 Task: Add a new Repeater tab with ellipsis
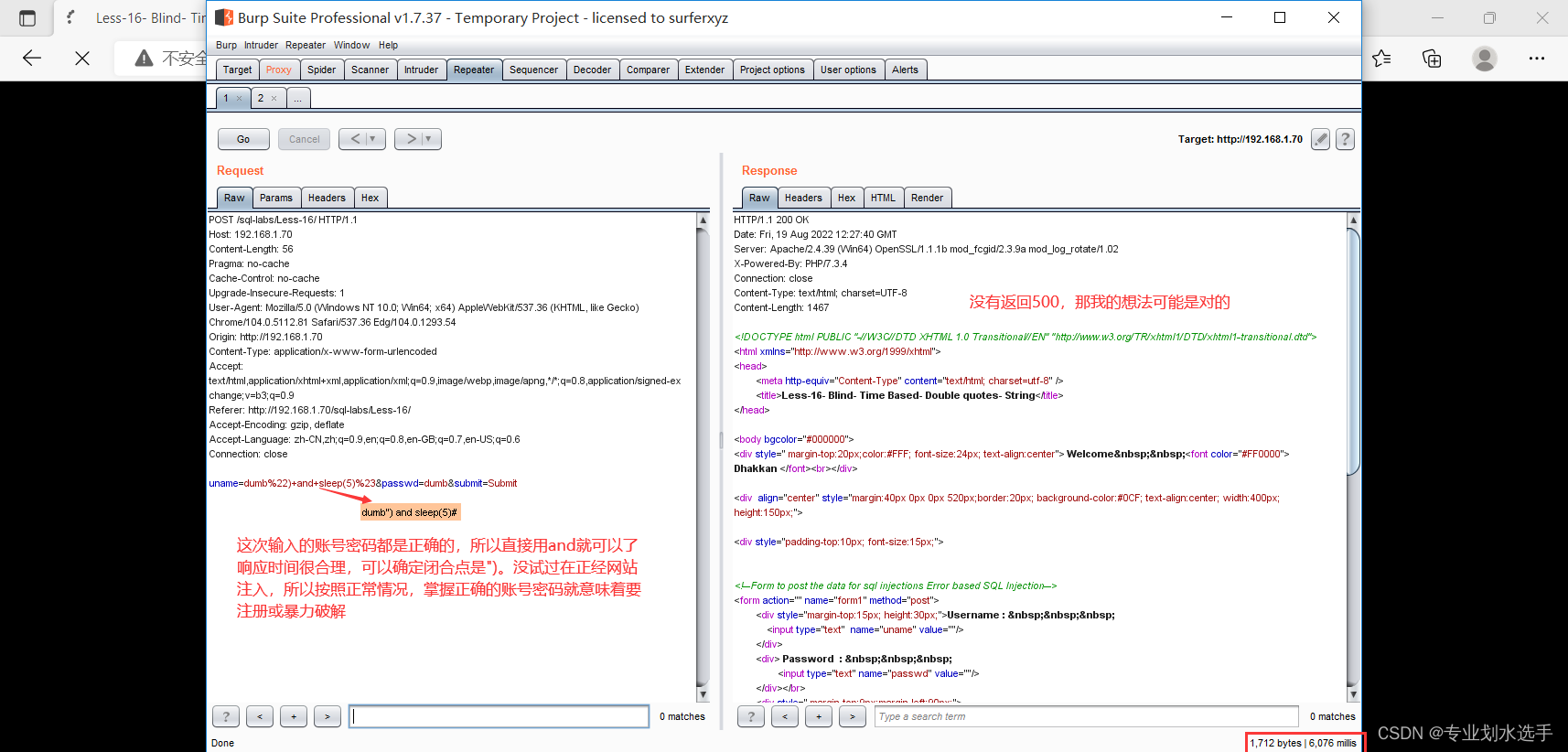click(298, 98)
